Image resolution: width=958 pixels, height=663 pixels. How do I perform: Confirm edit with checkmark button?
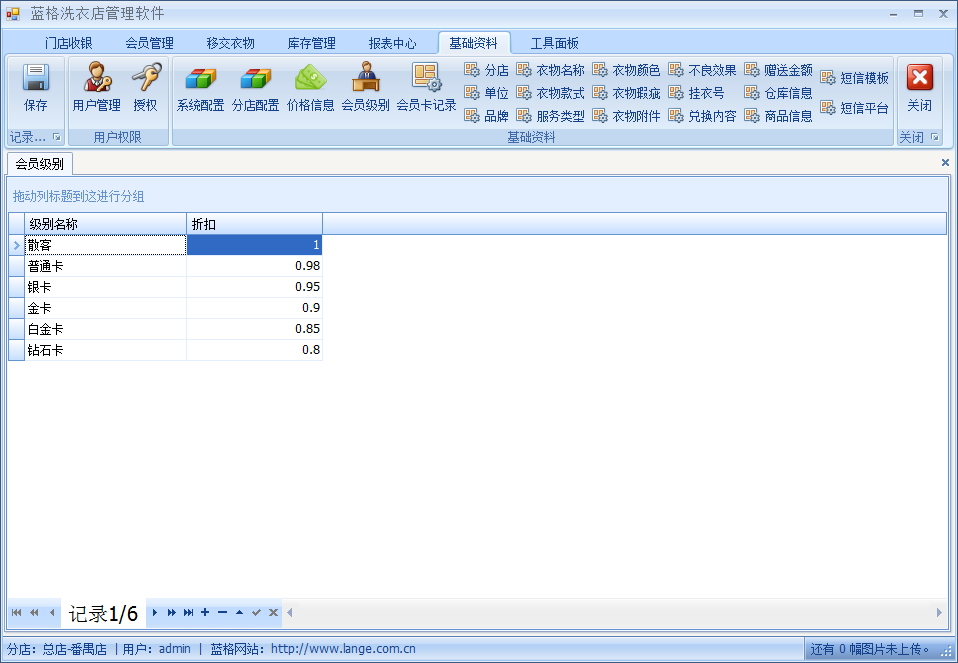257,612
